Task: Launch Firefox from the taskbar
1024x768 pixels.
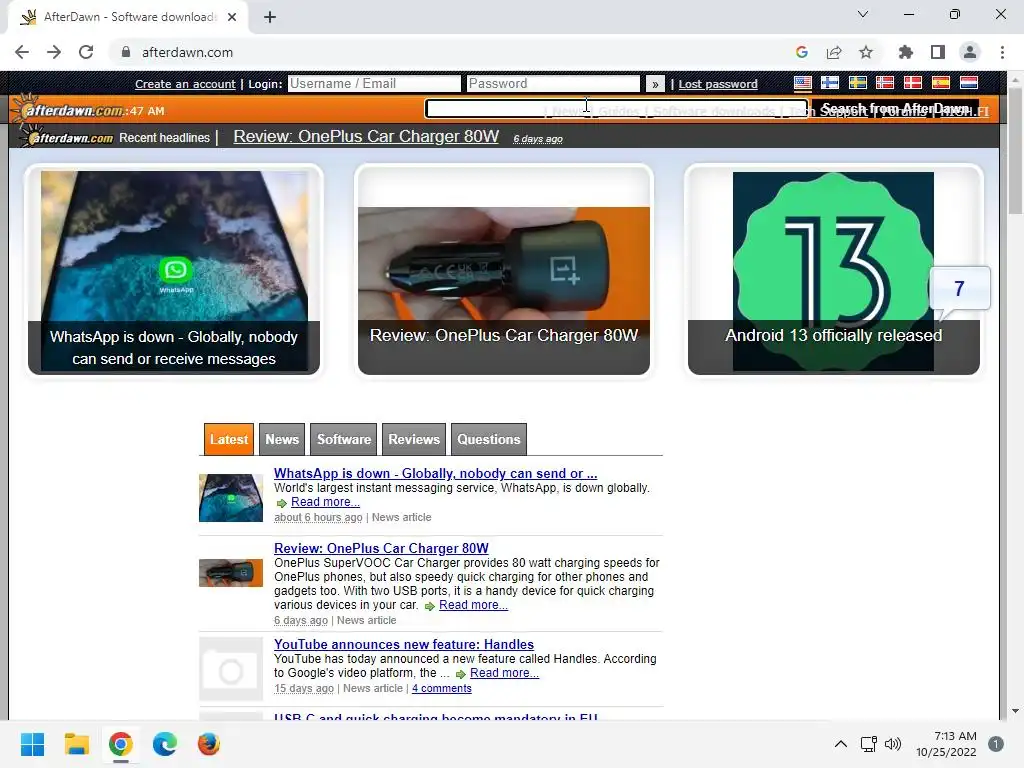Action: [x=209, y=744]
